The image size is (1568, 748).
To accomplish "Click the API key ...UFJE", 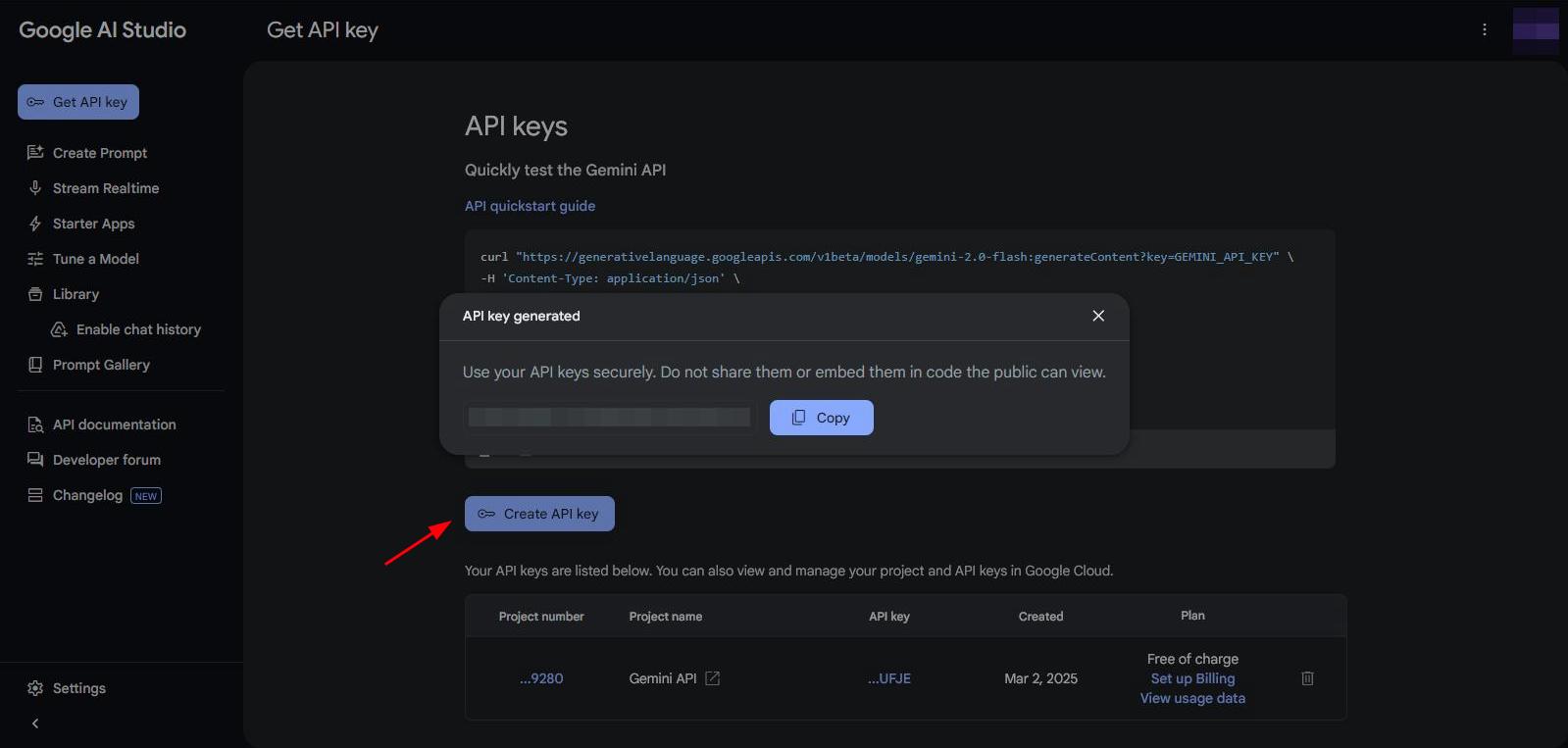I will click(x=889, y=678).
